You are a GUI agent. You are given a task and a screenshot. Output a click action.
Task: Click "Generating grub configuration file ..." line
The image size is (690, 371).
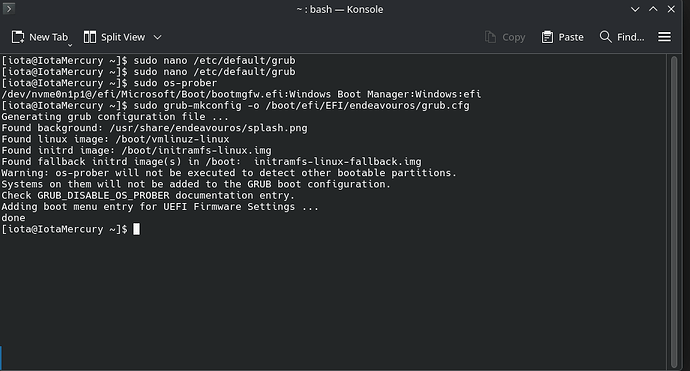(x=115, y=117)
